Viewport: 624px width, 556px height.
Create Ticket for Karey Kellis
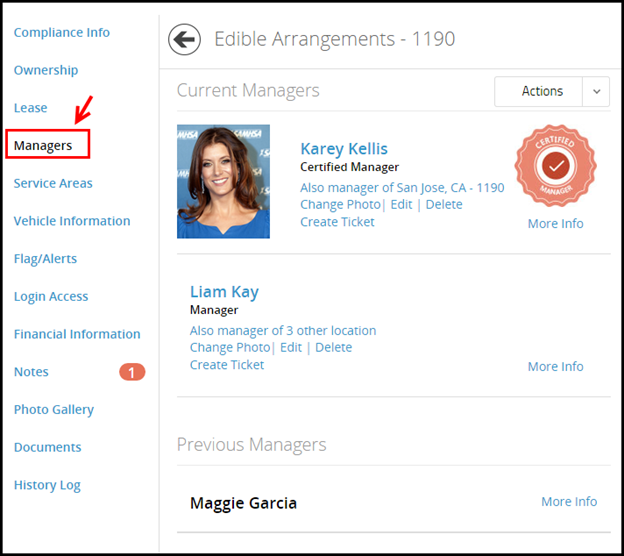(x=337, y=222)
